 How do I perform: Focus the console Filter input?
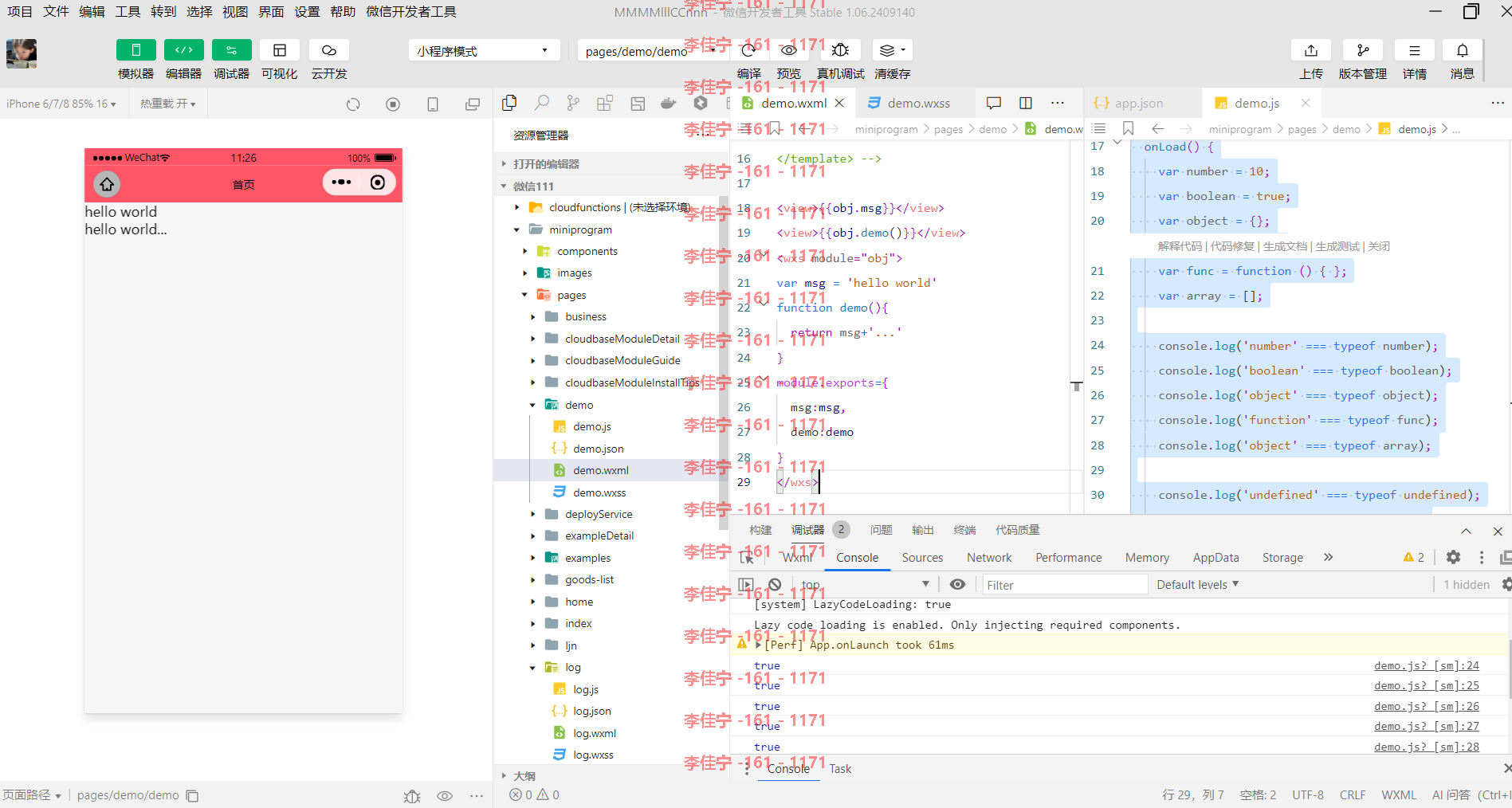[1065, 585]
